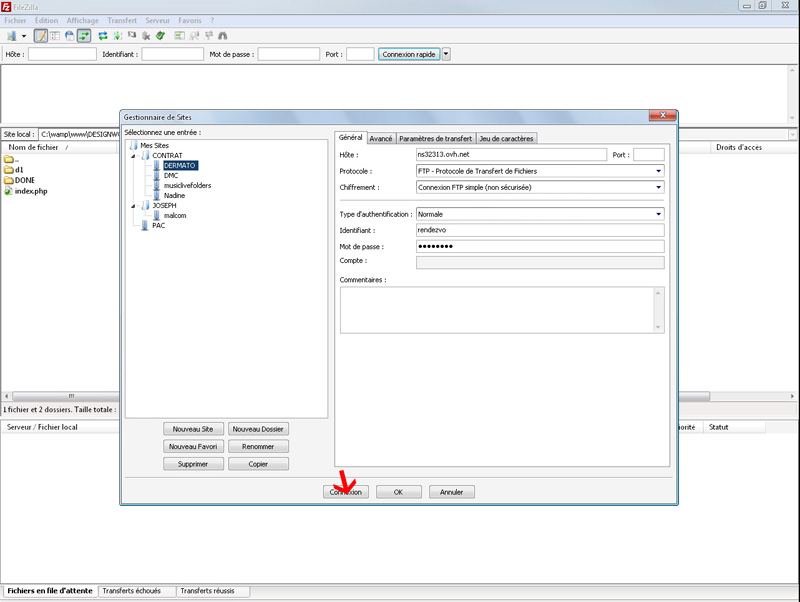800x602 pixels.
Task: Open the Connexion rapide history dropdown
Action: click(446, 54)
